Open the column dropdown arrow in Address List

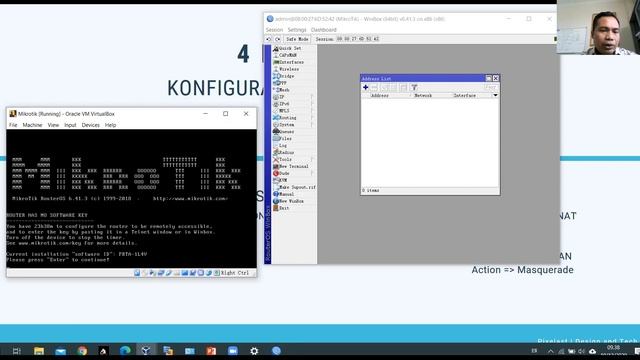[495, 96]
